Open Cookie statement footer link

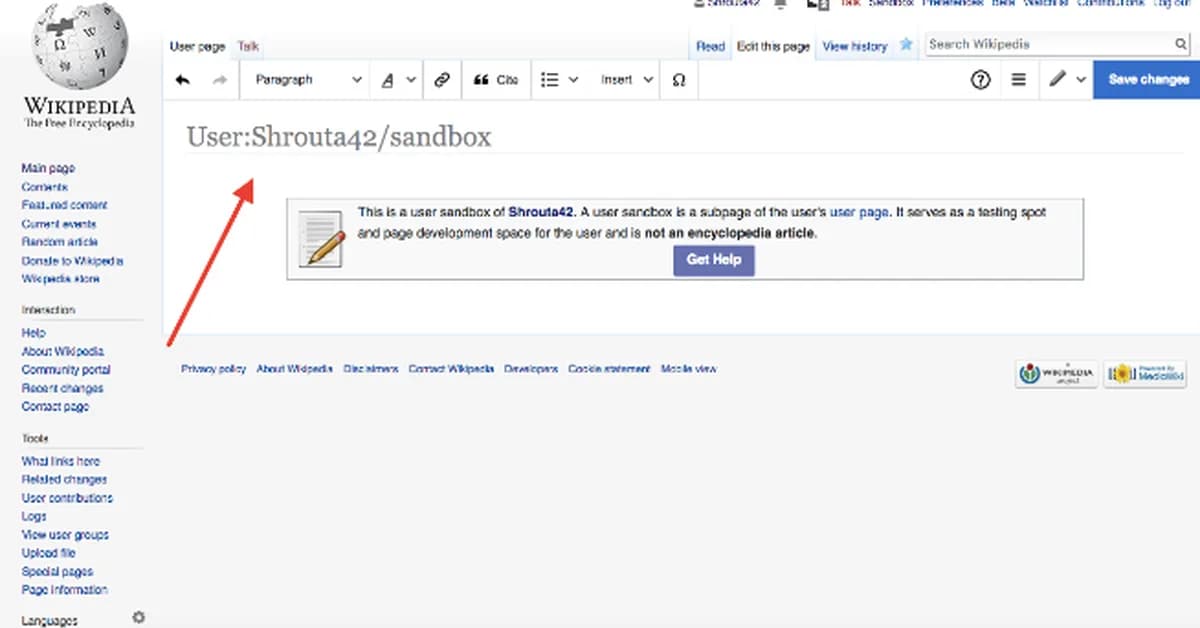click(609, 369)
